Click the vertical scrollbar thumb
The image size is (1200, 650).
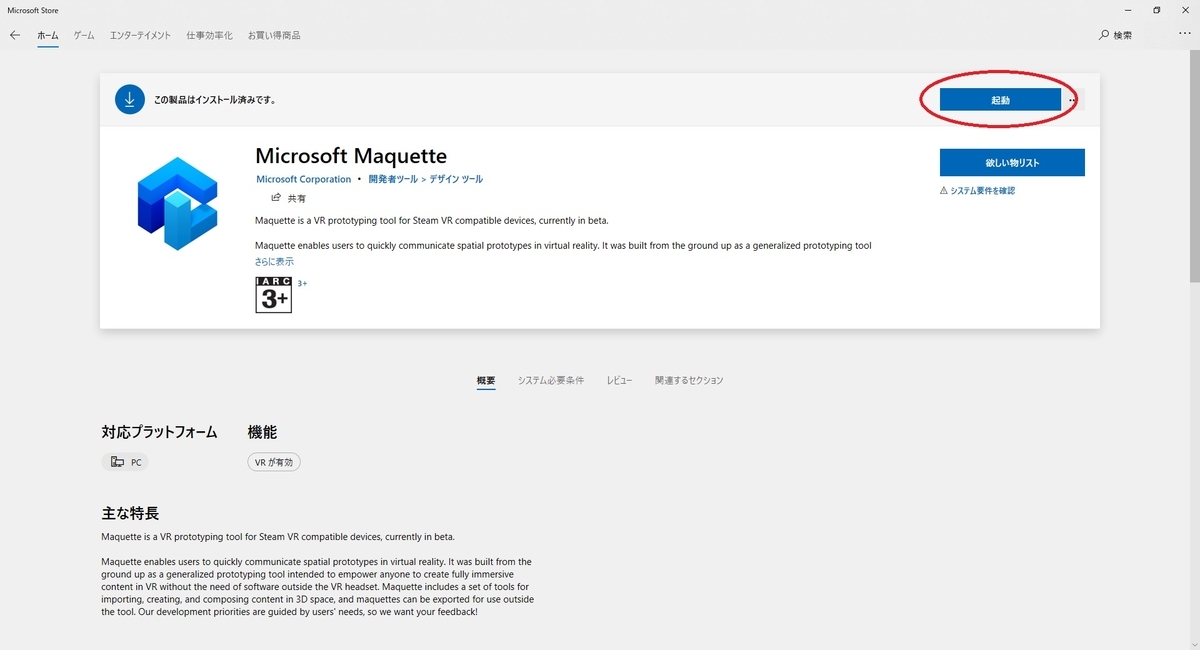(1194, 165)
